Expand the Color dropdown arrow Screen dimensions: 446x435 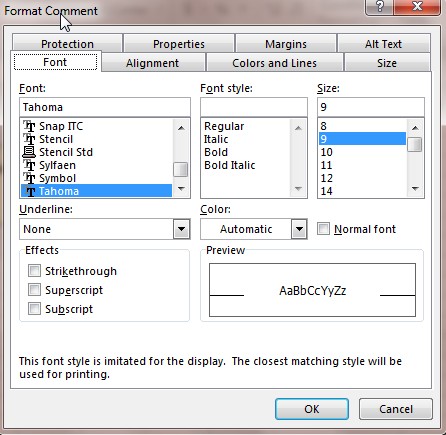tap(299, 229)
